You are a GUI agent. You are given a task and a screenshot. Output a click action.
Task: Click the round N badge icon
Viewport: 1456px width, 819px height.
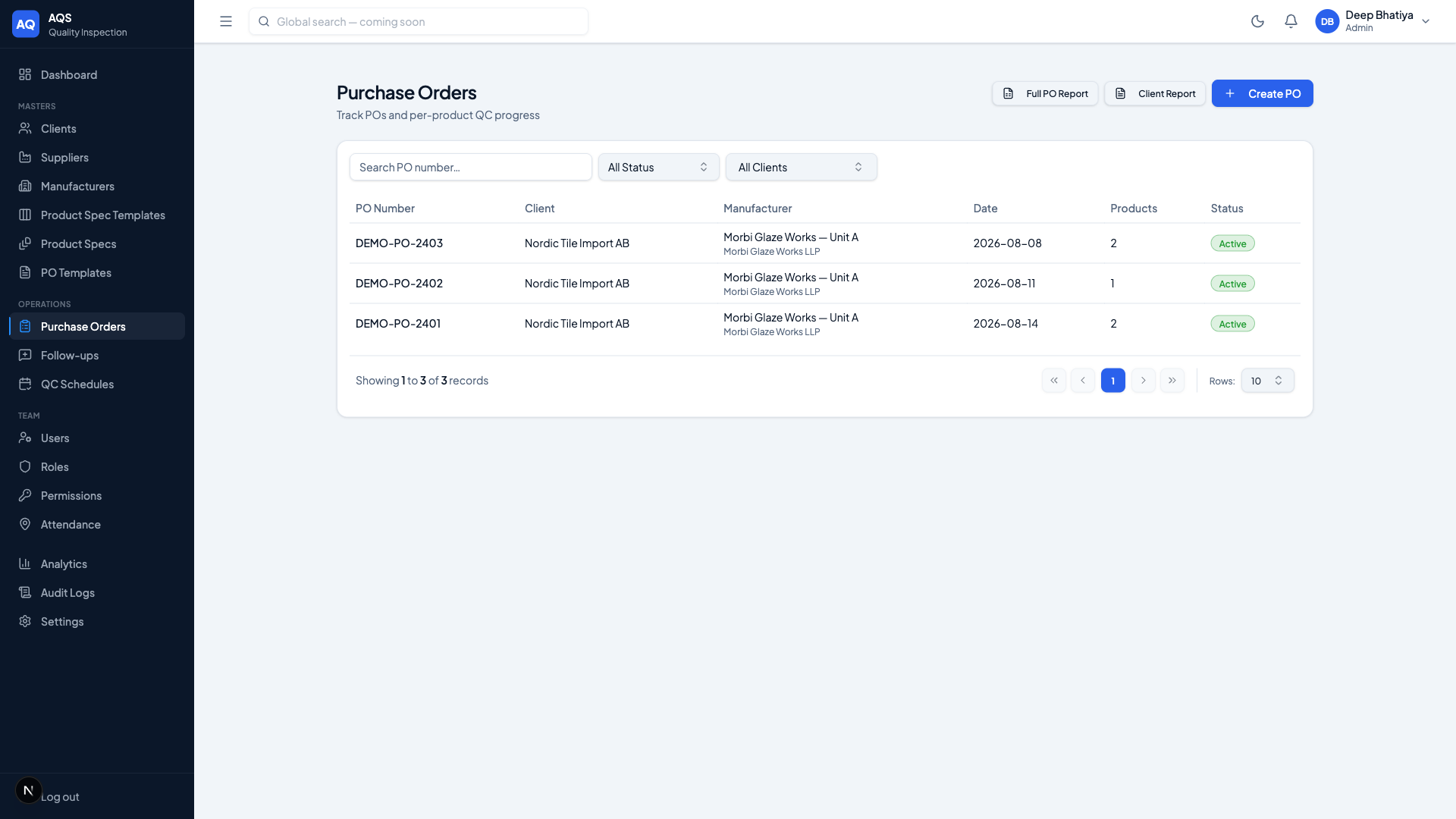(x=29, y=790)
